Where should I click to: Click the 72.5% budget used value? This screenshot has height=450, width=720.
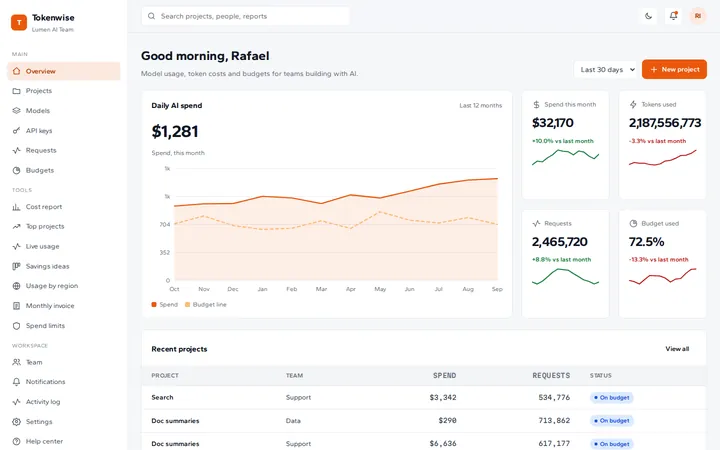pos(647,242)
